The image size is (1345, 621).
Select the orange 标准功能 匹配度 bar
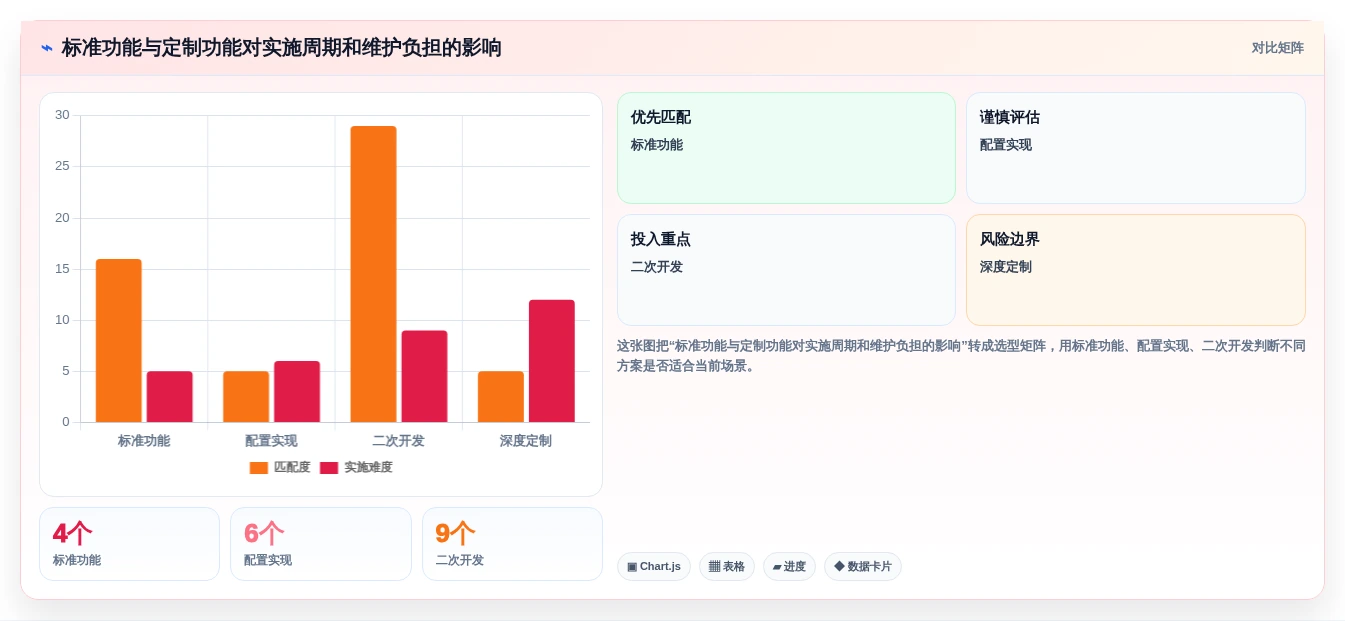pyautogui.click(x=119, y=340)
